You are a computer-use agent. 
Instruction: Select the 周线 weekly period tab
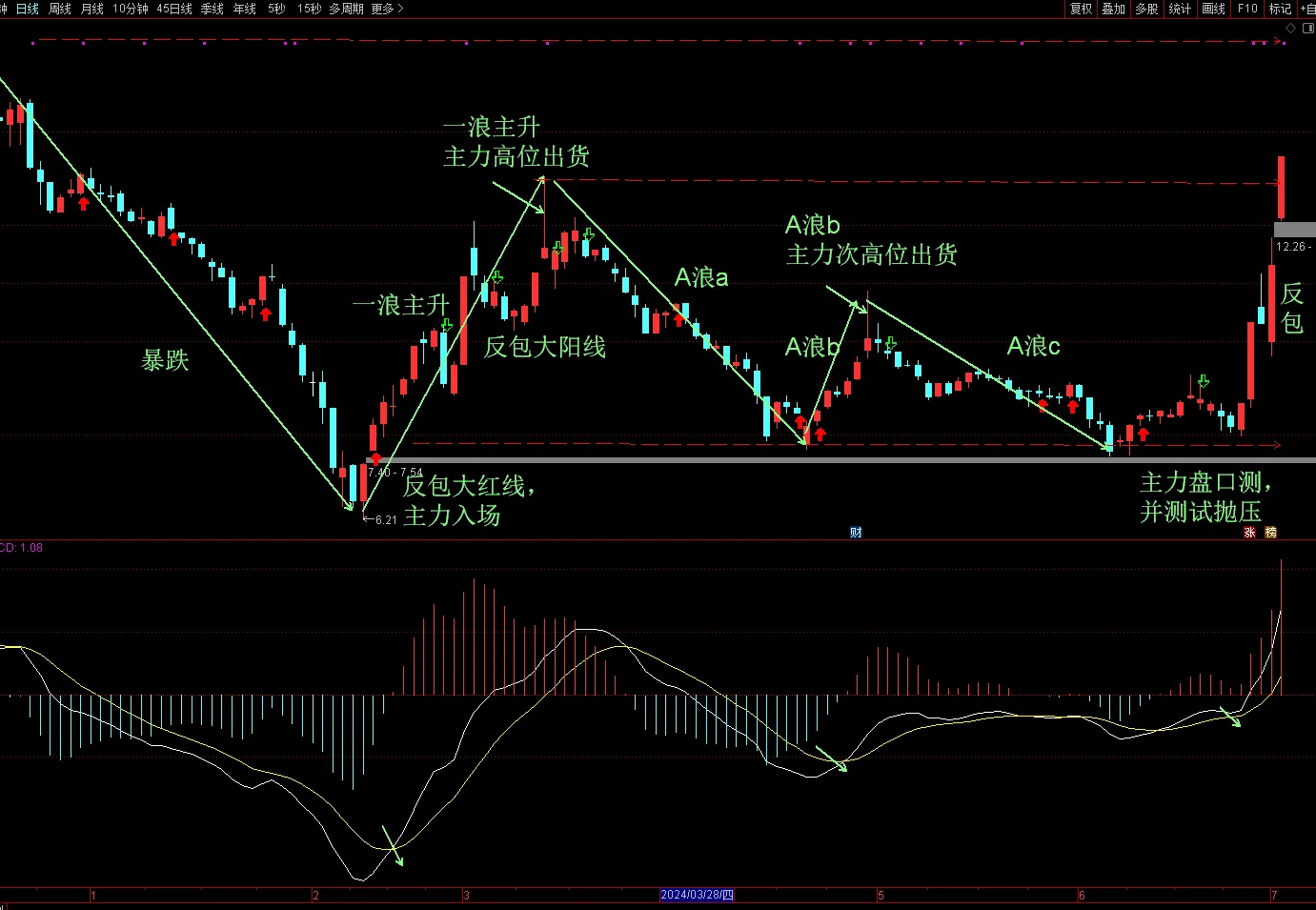(60, 9)
